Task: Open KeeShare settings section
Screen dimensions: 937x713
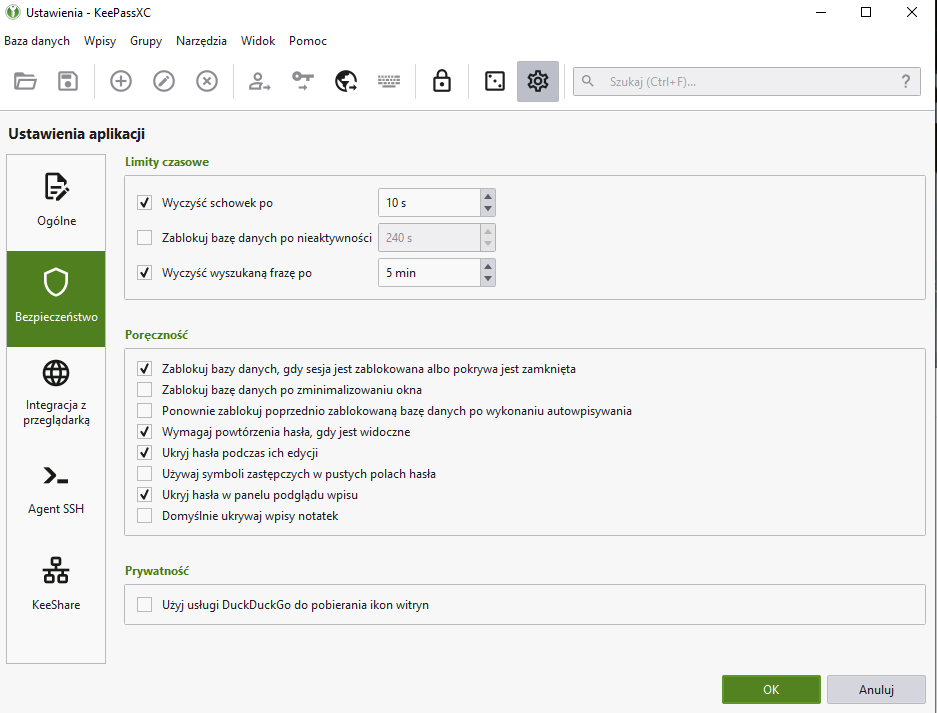Action: point(56,586)
